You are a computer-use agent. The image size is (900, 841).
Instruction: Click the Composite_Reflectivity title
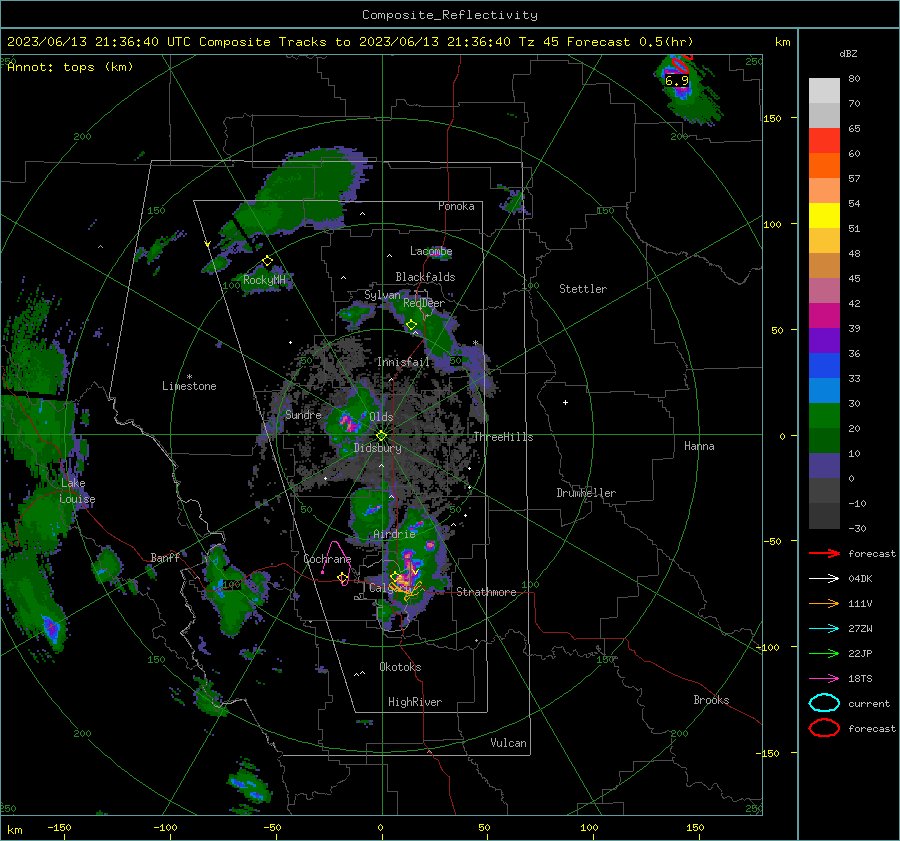click(450, 15)
